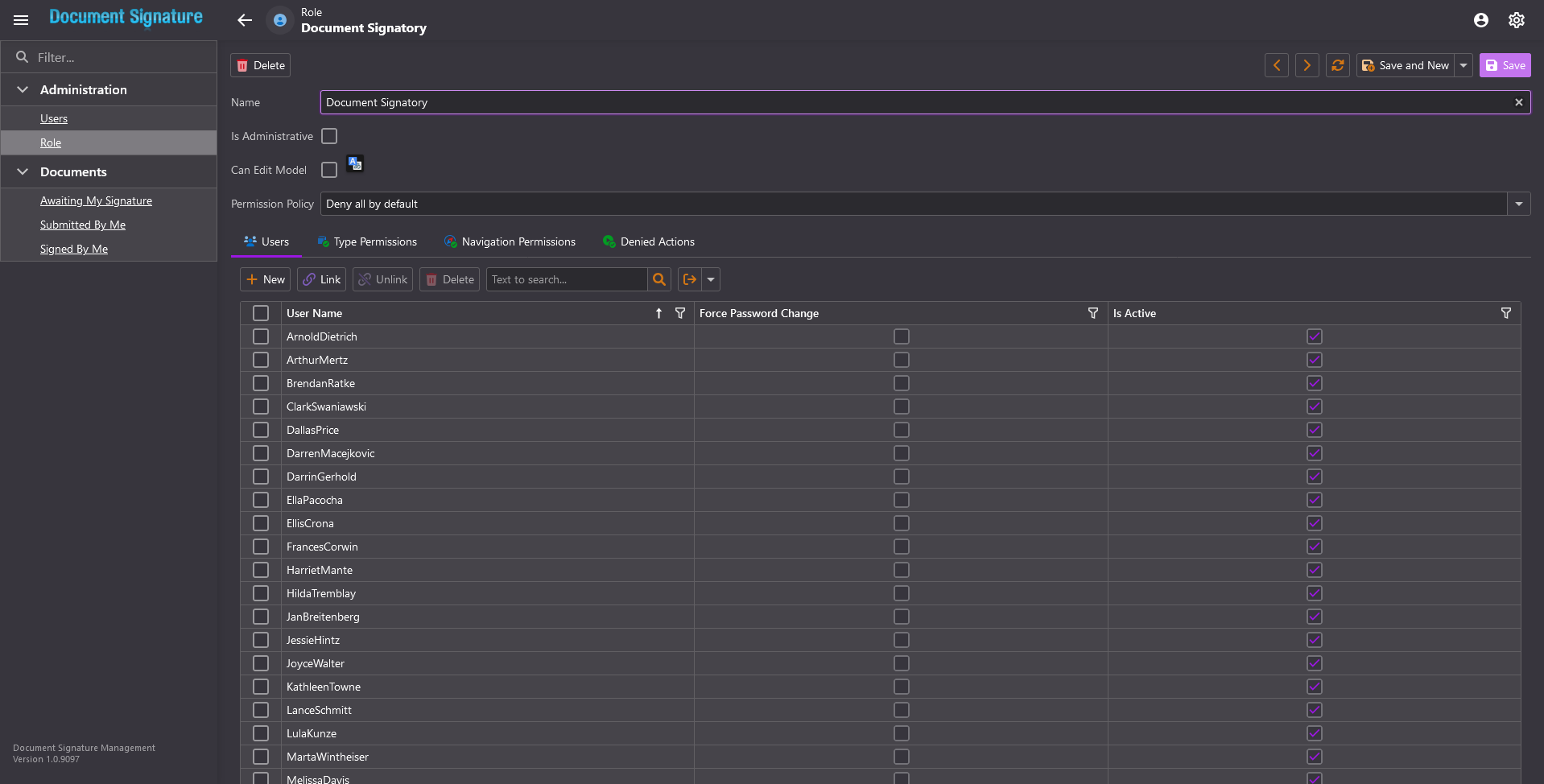Screen dimensions: 1544x784
Task: Enable the Is Administrative checkbox
Action: coord(329,136)
